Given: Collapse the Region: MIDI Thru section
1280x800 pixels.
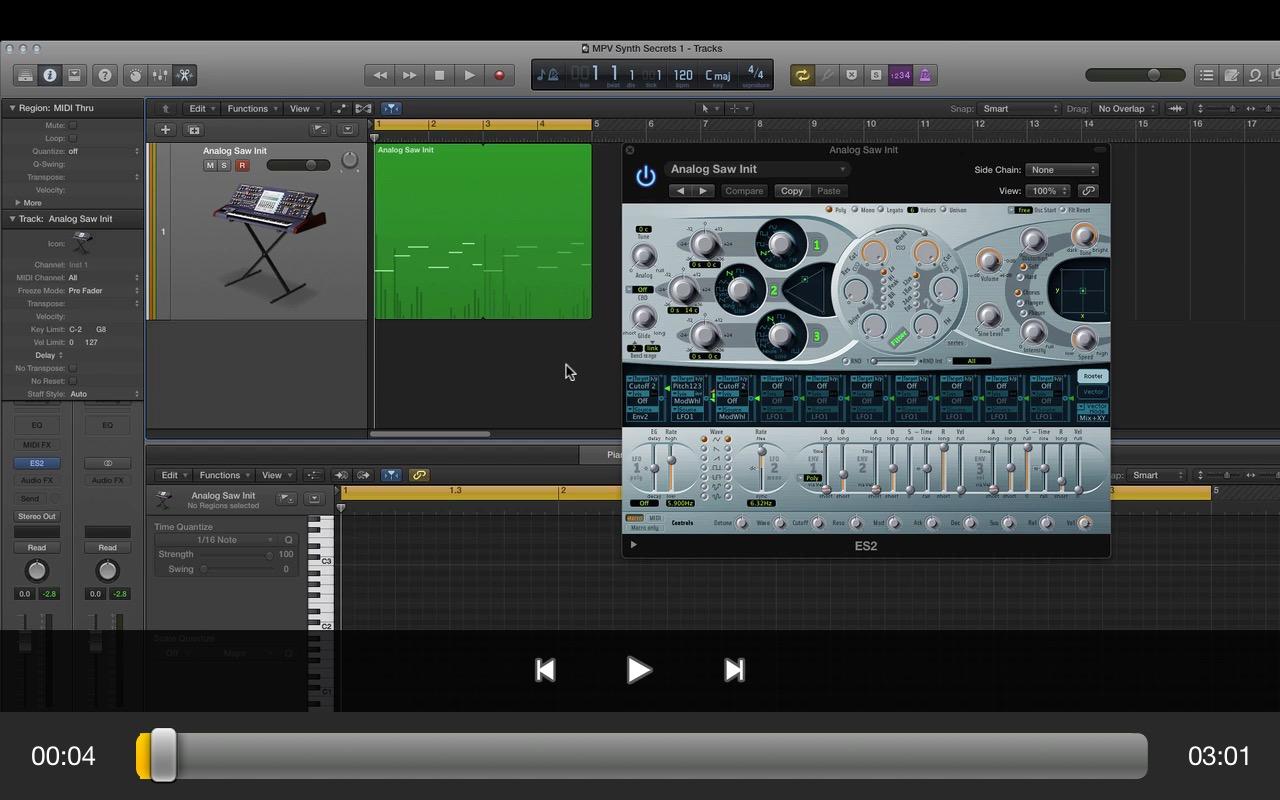Looking at the screenshot, I should tap(13, 108).
